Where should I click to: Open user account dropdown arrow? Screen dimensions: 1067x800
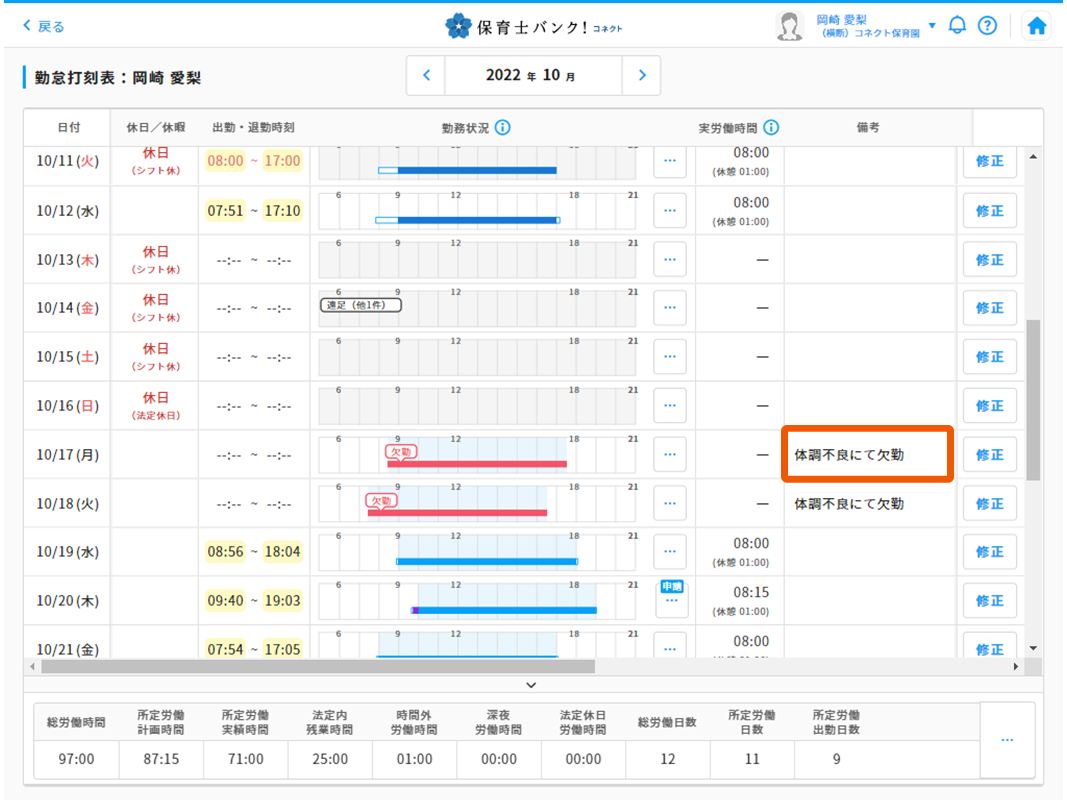click(932, 26)
